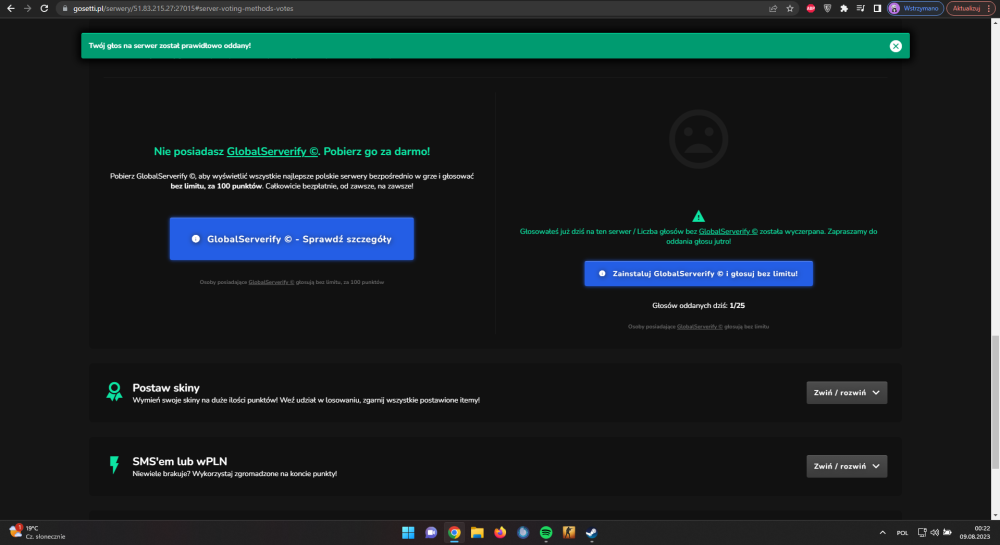Viewport: 1000px width, 545px height.
Task: Open the red adblock extension icon
Action: pos(811,8)
